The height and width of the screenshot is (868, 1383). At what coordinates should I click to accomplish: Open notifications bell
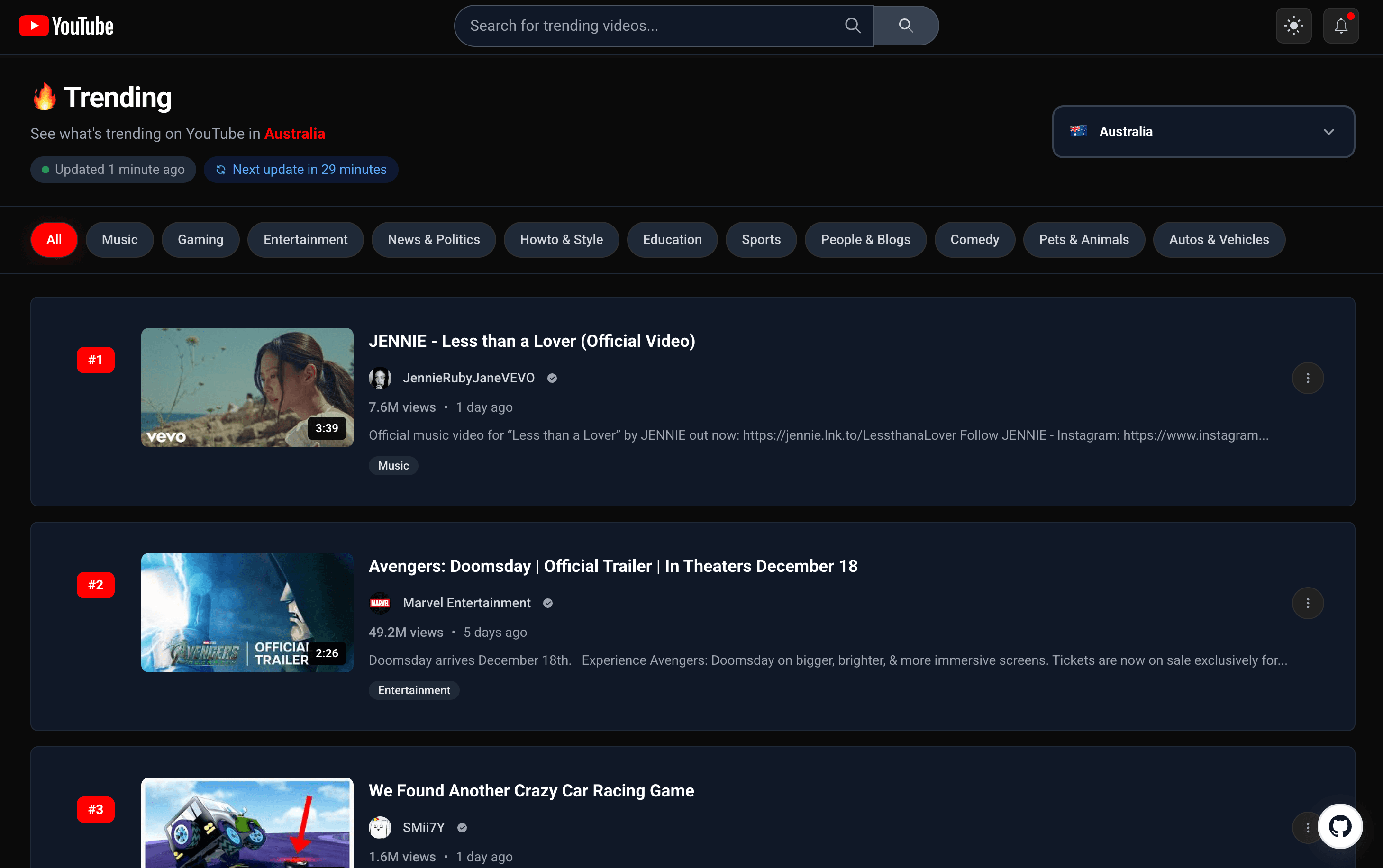[1341, 26]
